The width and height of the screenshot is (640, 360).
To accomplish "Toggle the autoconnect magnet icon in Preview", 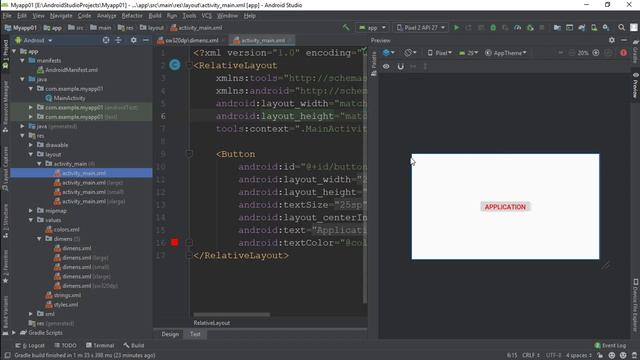I will coord(400,66).
